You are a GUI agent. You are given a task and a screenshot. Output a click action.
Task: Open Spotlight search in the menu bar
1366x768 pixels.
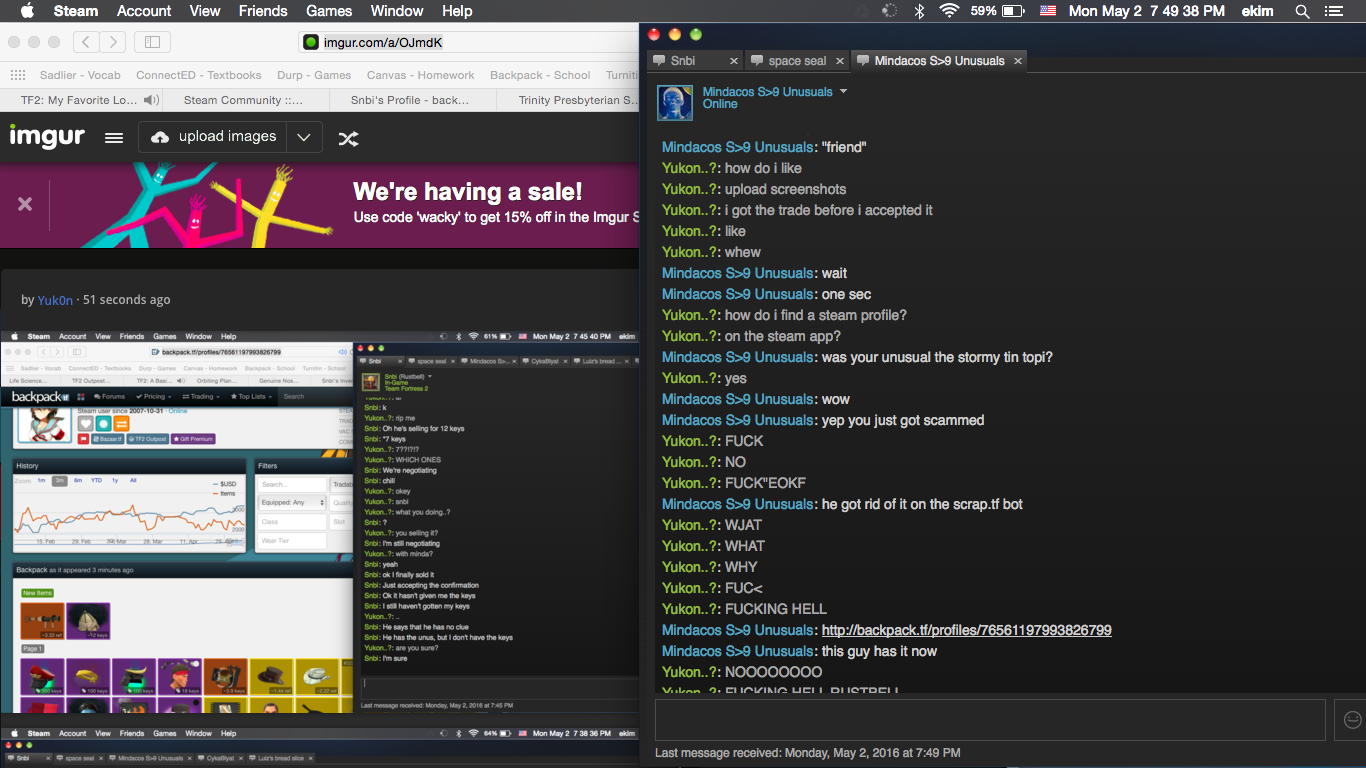click(x=1302, y=11)
